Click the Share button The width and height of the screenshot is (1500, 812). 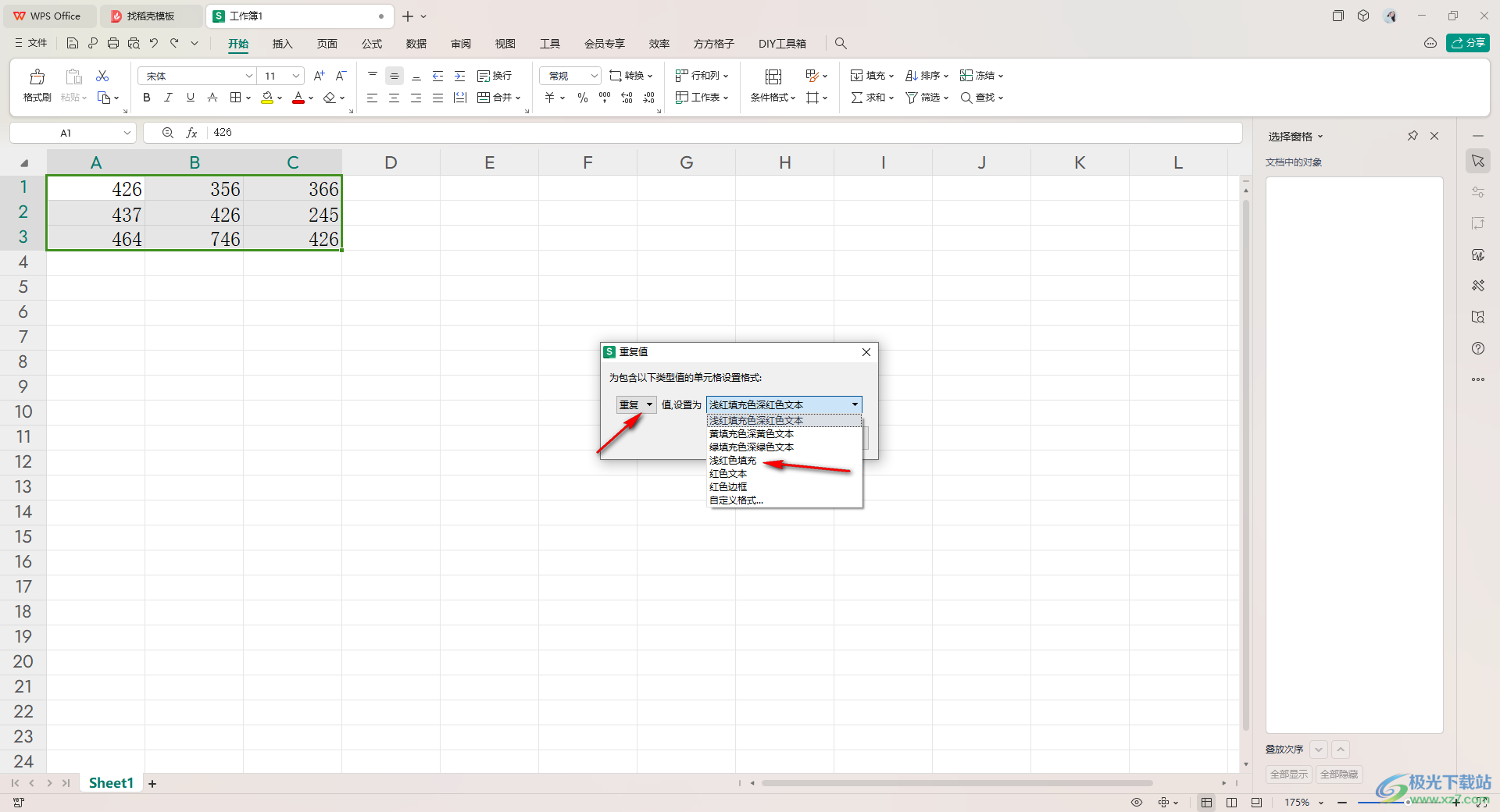point(1468,43)
